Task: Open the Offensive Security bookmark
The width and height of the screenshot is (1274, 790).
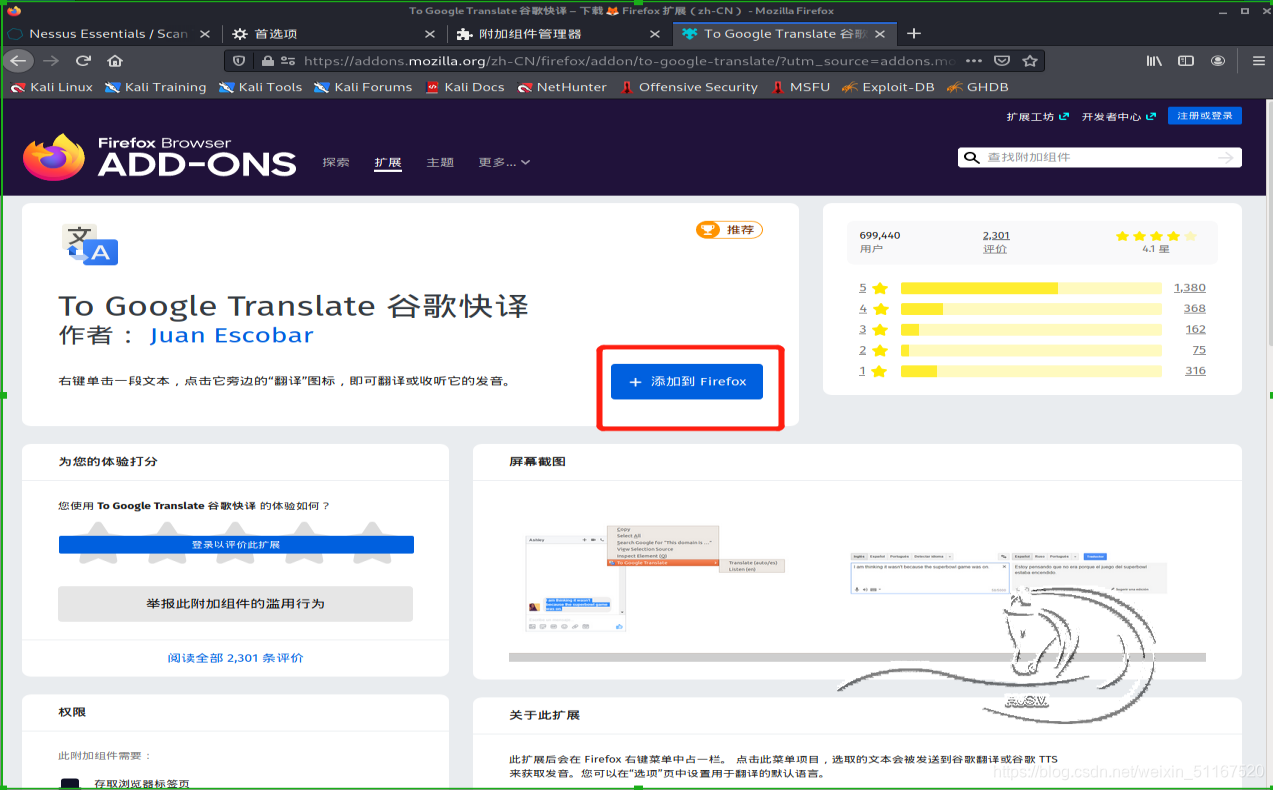Action: point(689,87)
